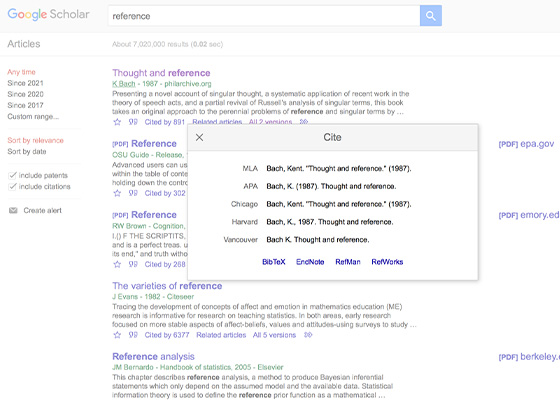Choose 'Sort by date' option
This screenshot has width=560, height=400.
(x=27, y=151)
